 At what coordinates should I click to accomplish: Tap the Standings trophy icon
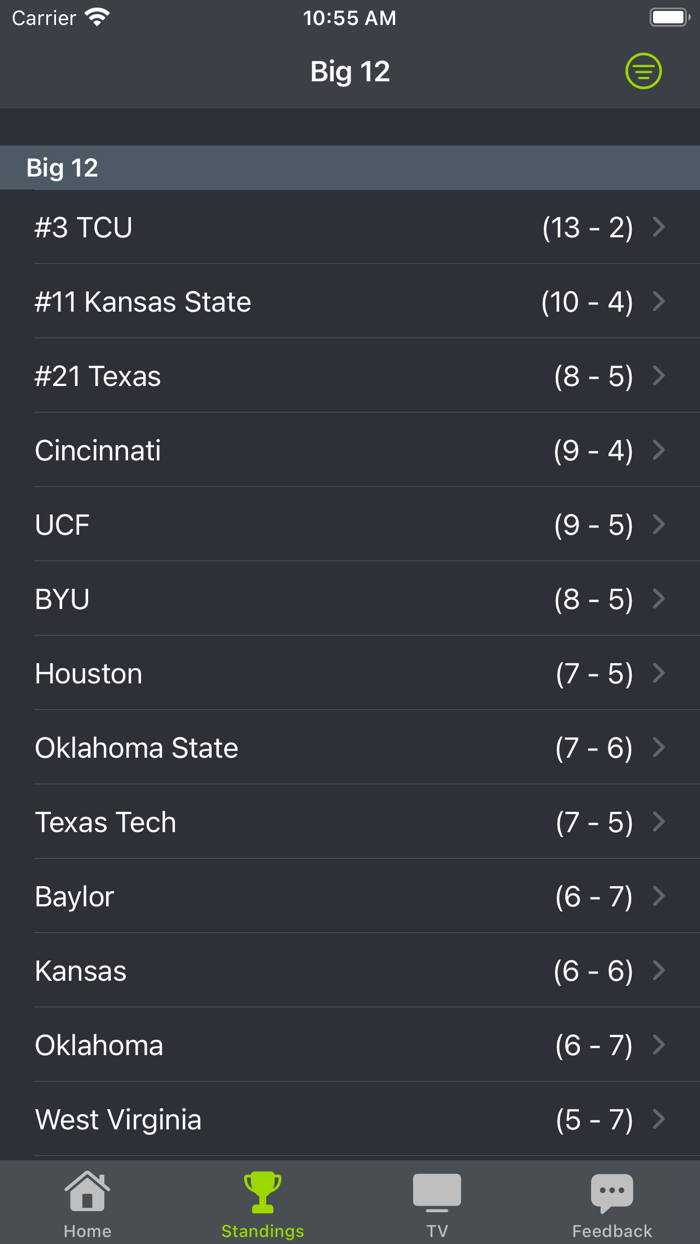tap(262, 1190)
